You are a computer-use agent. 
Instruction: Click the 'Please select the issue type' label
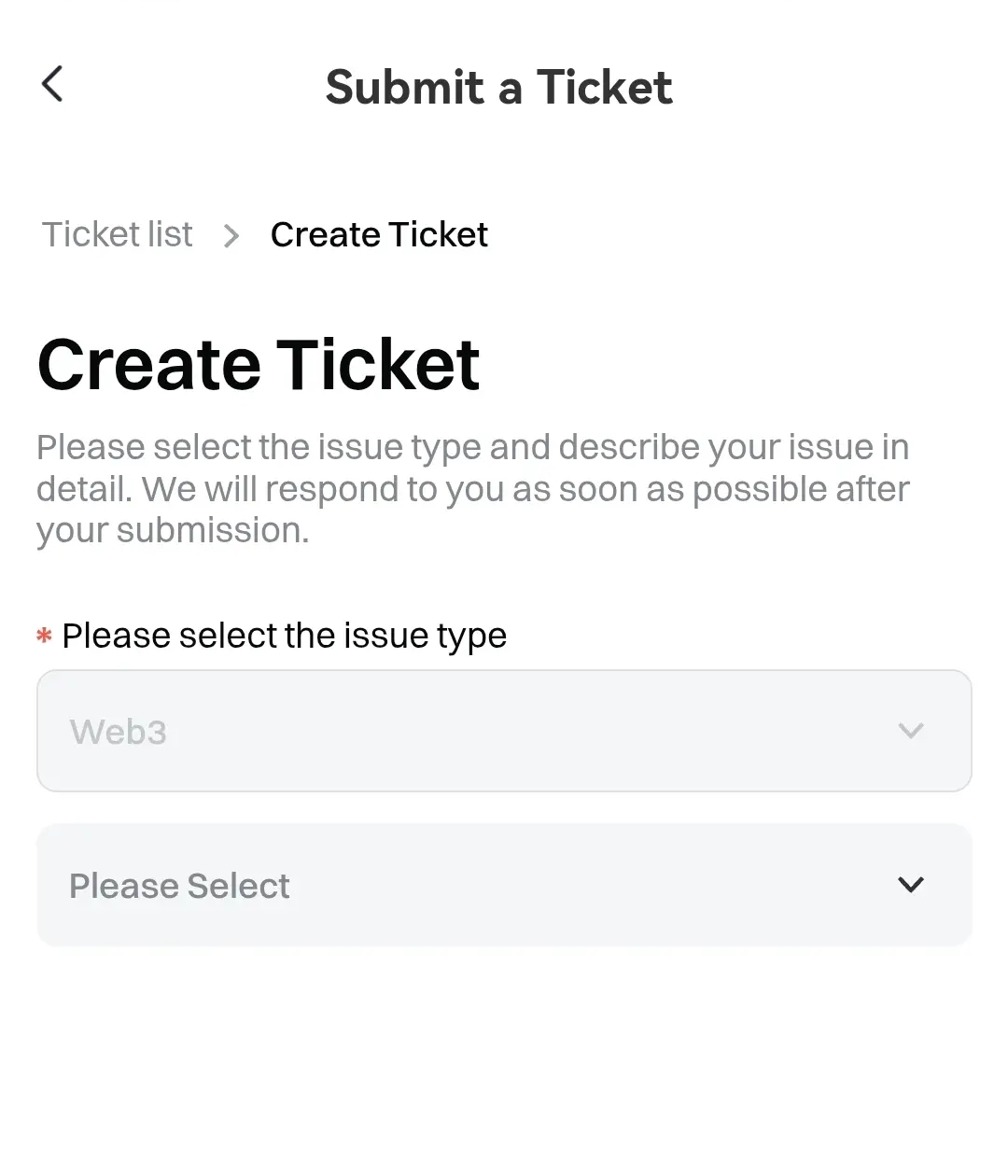tap(284, 636)
